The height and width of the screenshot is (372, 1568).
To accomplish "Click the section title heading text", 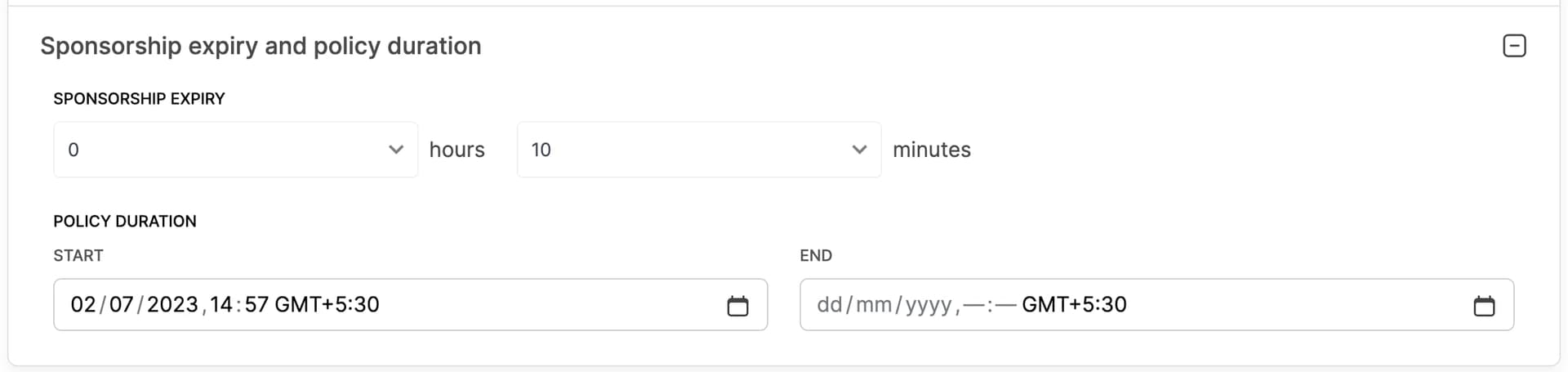I will [x=261, y=46].
